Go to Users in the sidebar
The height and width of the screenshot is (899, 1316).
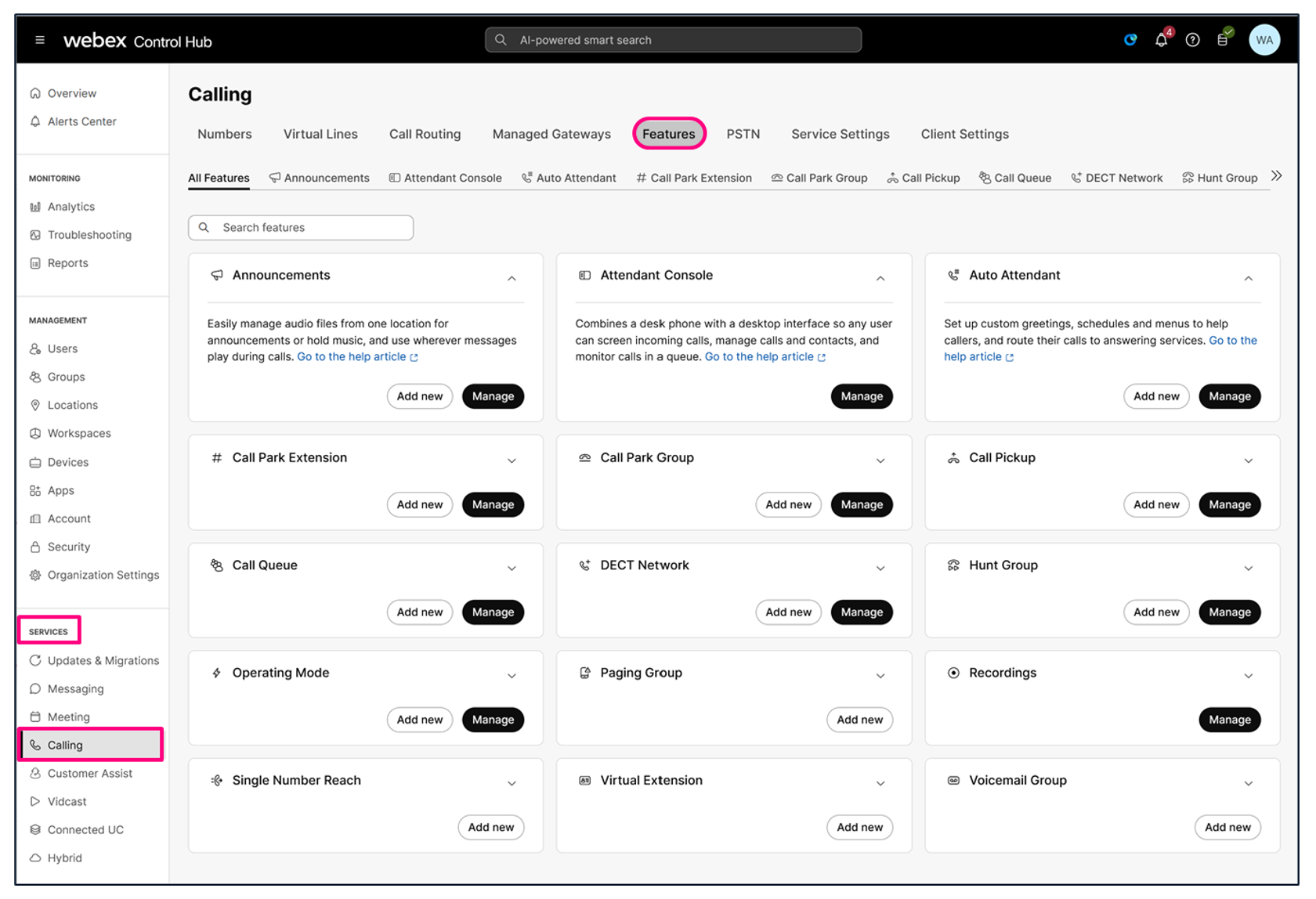[x=63, y=348]
